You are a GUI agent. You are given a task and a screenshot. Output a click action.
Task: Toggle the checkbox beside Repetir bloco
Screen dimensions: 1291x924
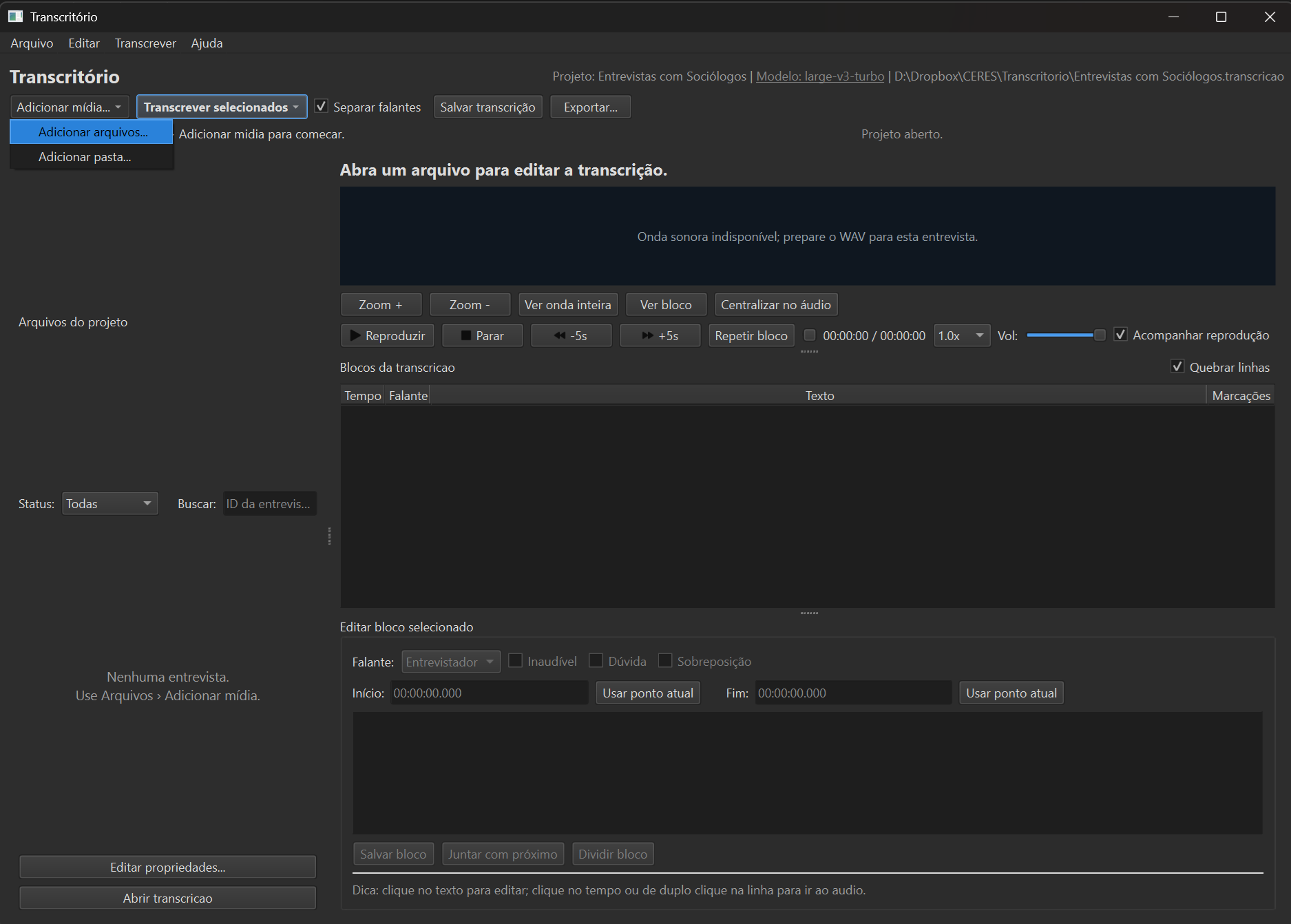point(810,335)
